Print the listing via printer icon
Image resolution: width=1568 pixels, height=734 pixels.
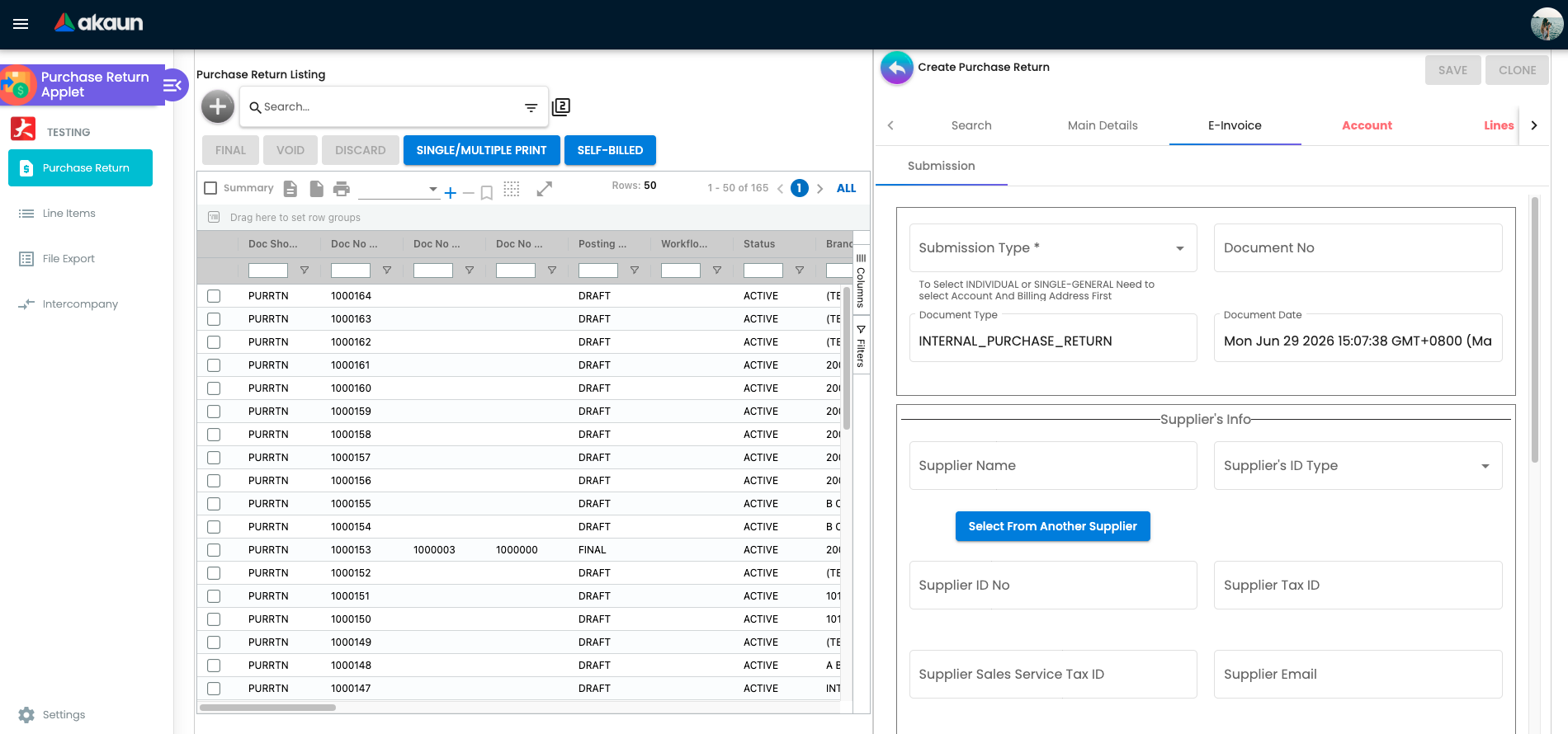tap(342, 189)
